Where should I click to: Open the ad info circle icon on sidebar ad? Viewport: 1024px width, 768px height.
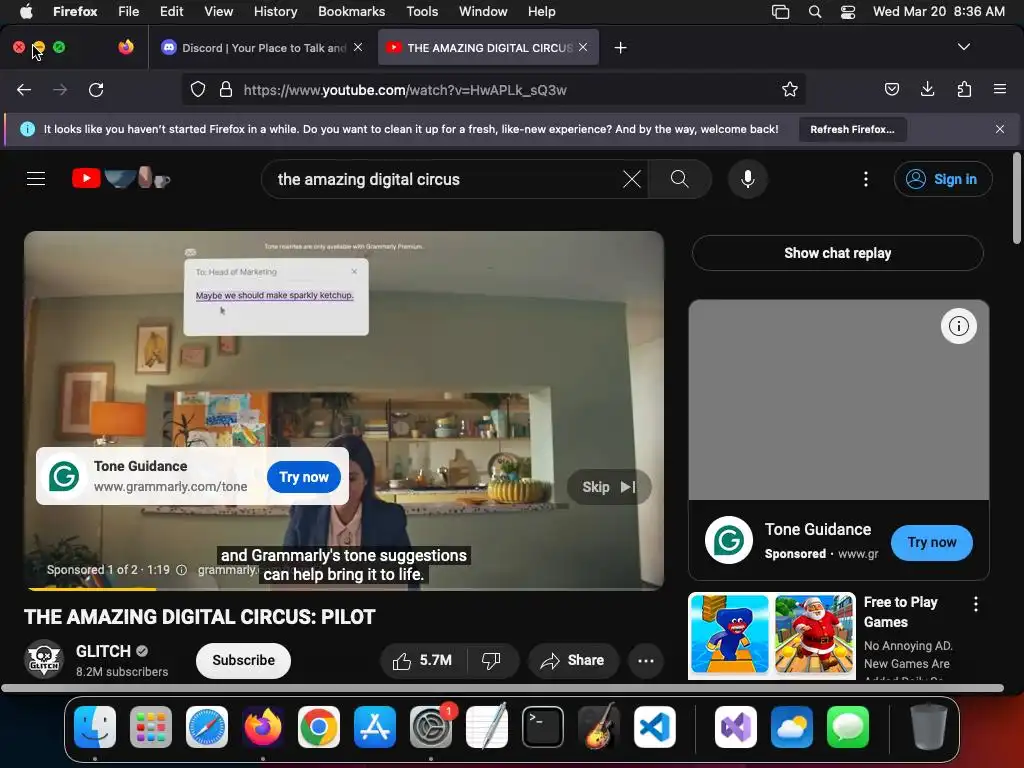click(x=958, y=326)
